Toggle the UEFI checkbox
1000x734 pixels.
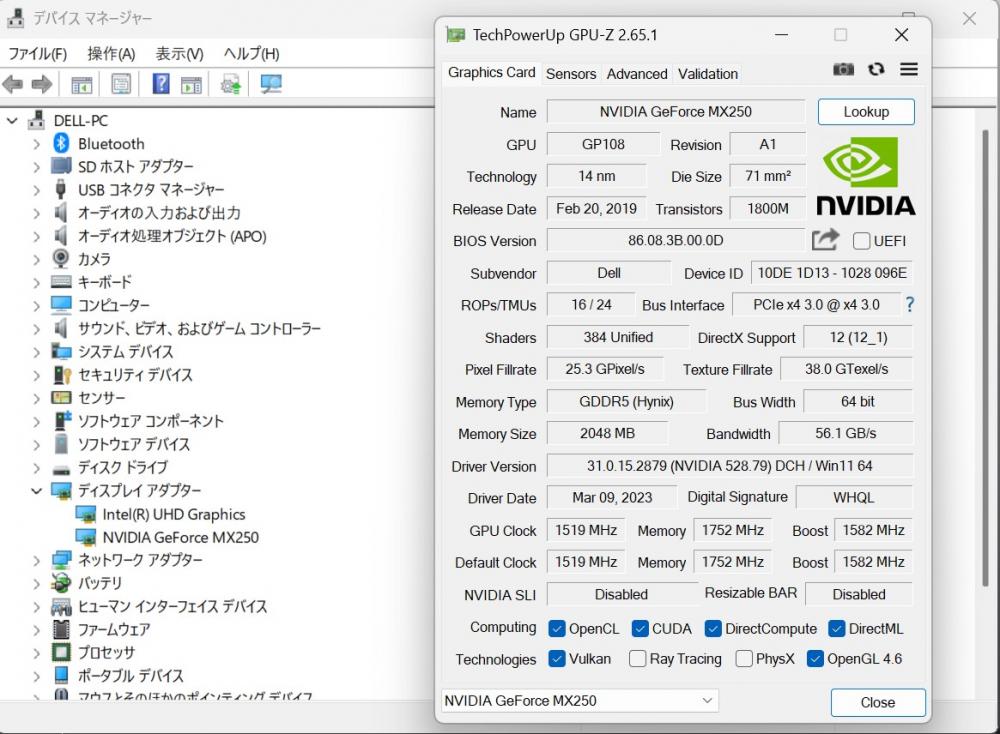(861, 240)
